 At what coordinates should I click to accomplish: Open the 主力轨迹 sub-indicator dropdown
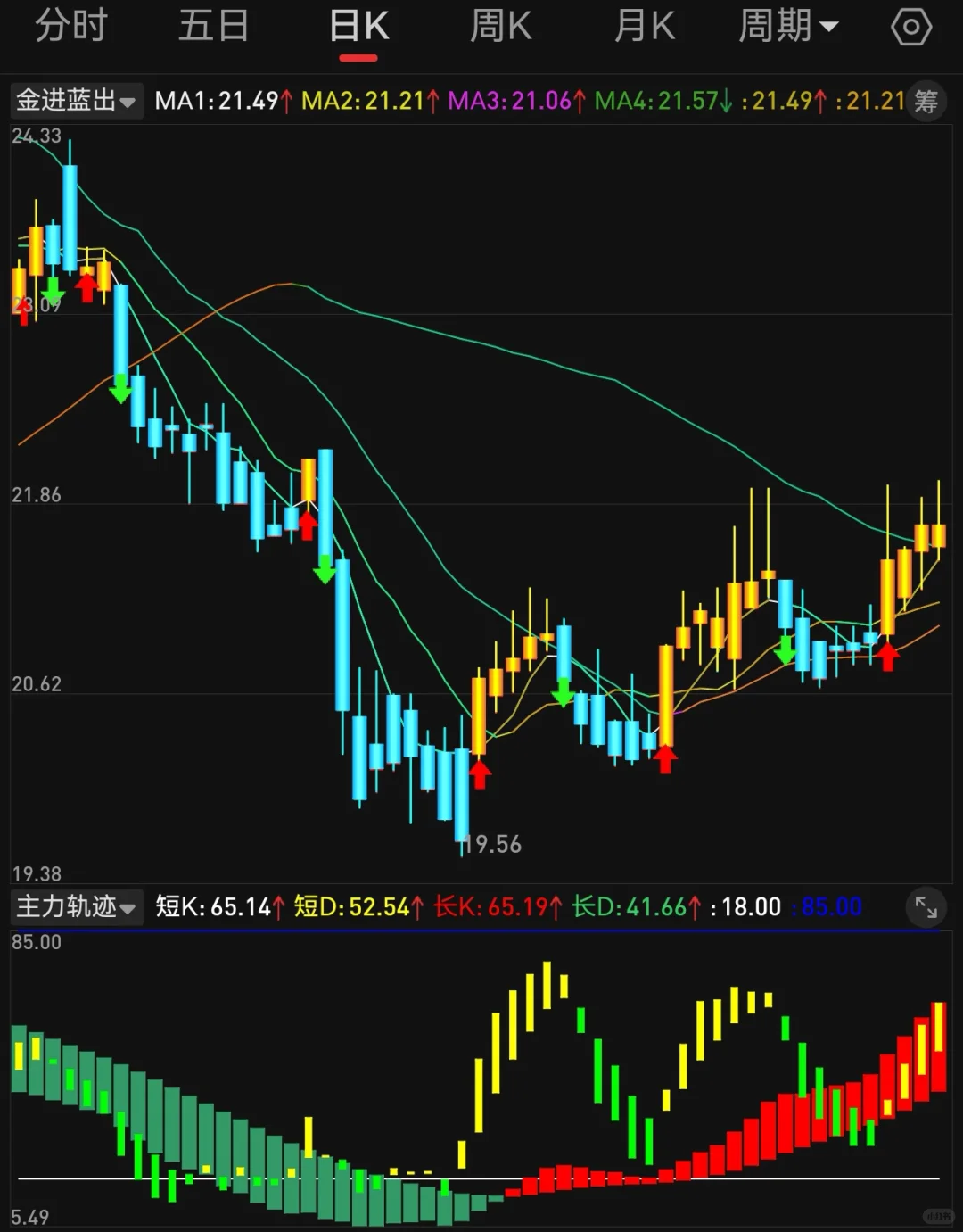tap(76, 907)
